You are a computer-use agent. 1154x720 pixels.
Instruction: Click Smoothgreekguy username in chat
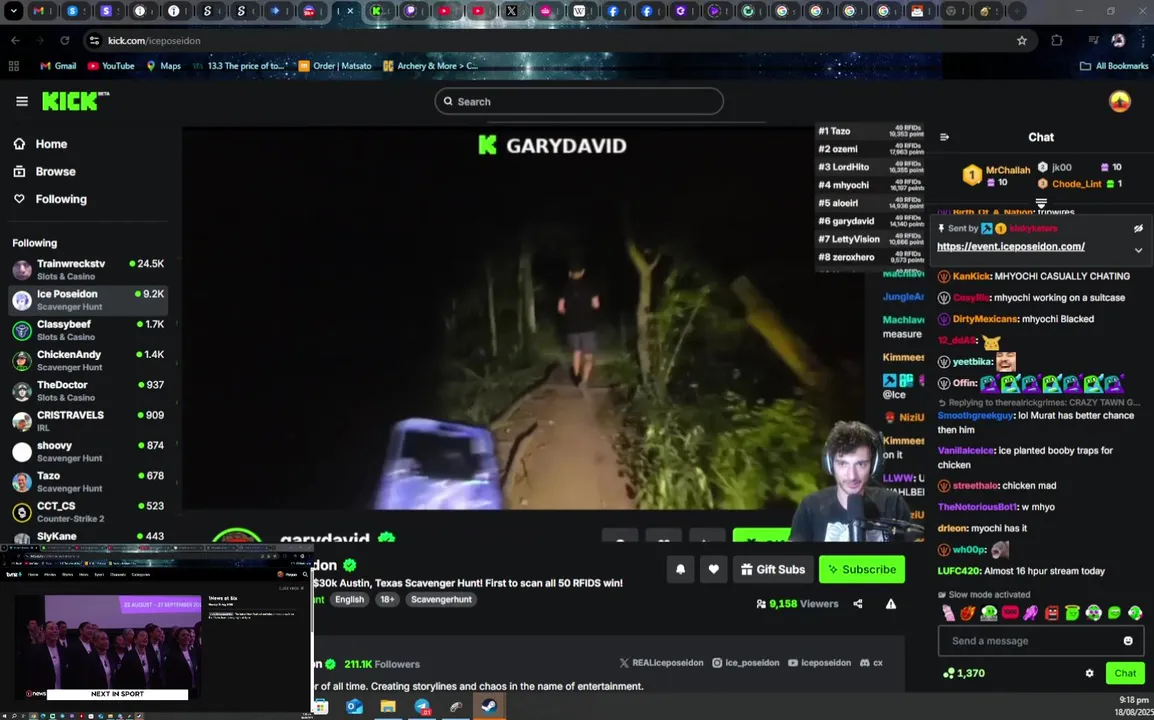tap(975, 416)
